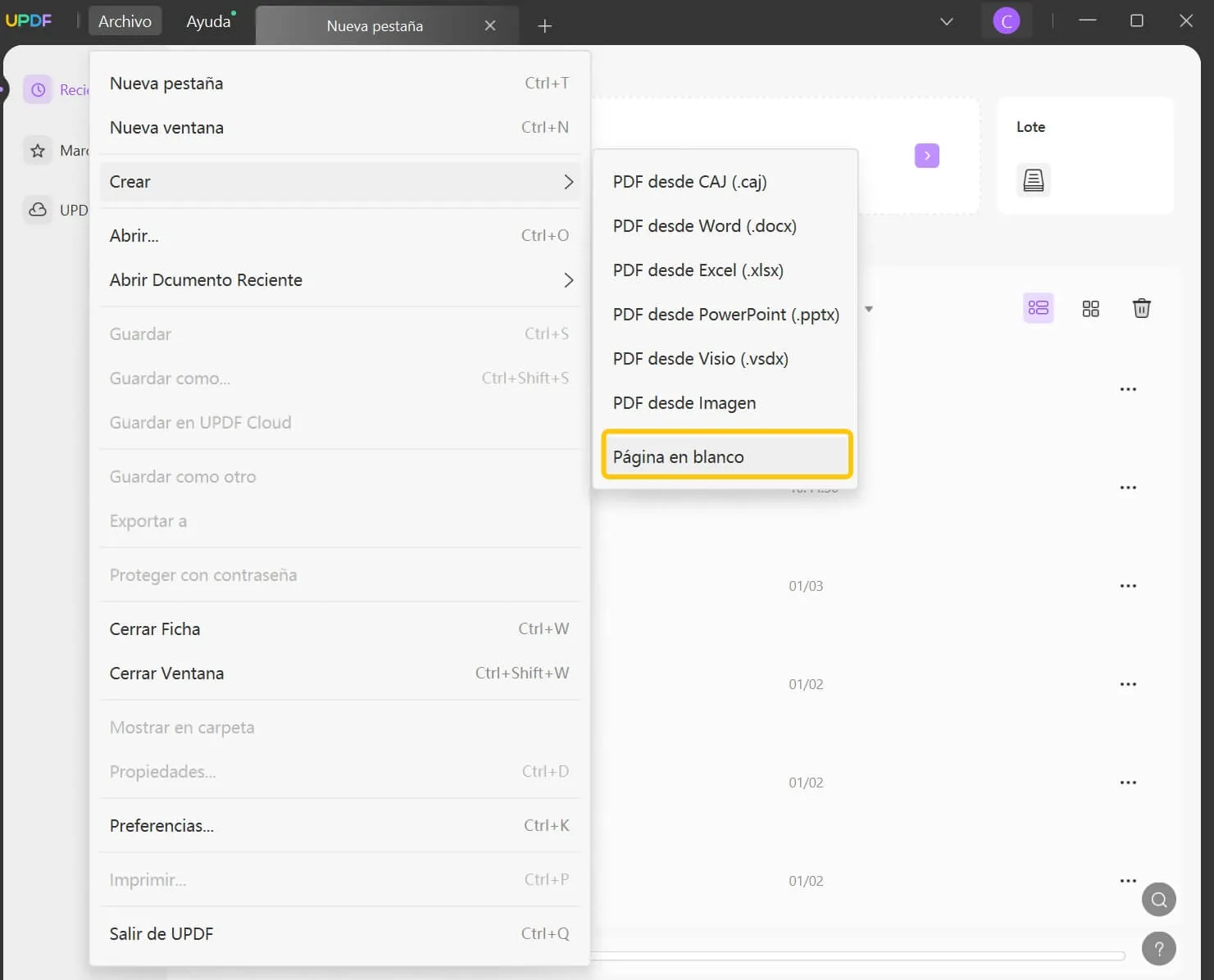This screenshot has width=1214, height=980.
Task: Open the tab list chevron in title bar
Action: (947, 21)
